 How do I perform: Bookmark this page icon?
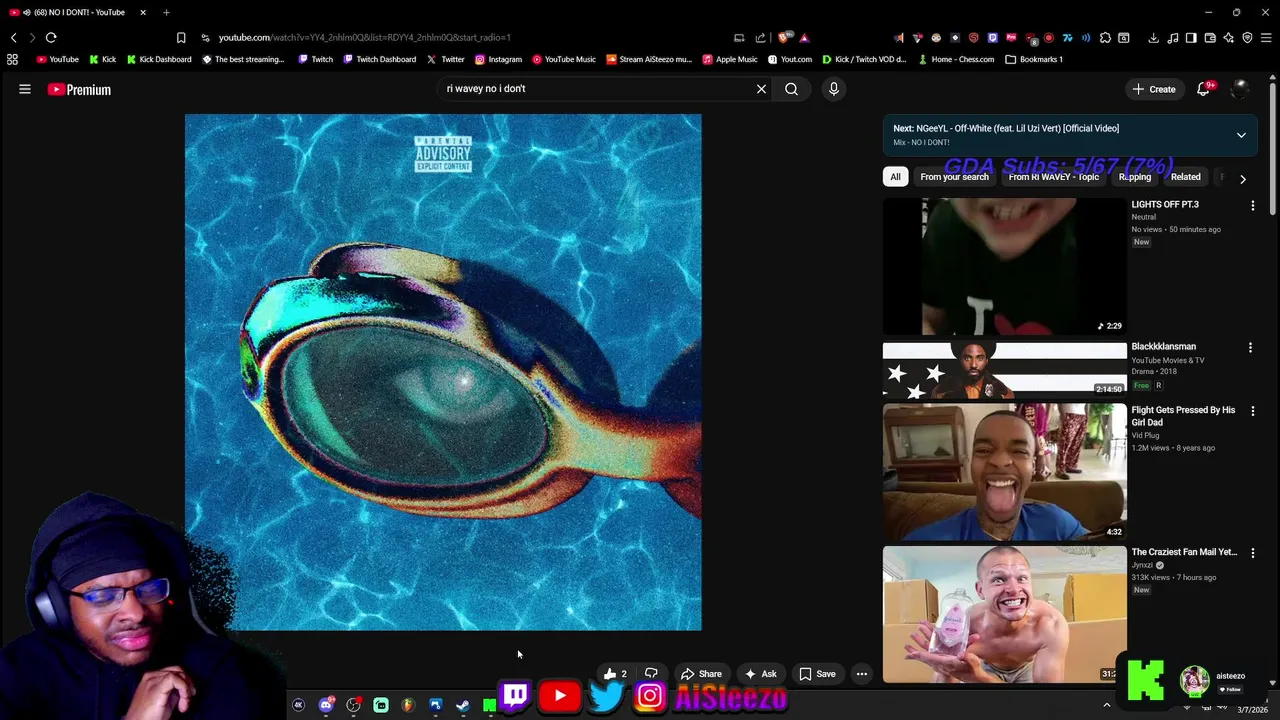pyautogui.click(x=181, y=38)
